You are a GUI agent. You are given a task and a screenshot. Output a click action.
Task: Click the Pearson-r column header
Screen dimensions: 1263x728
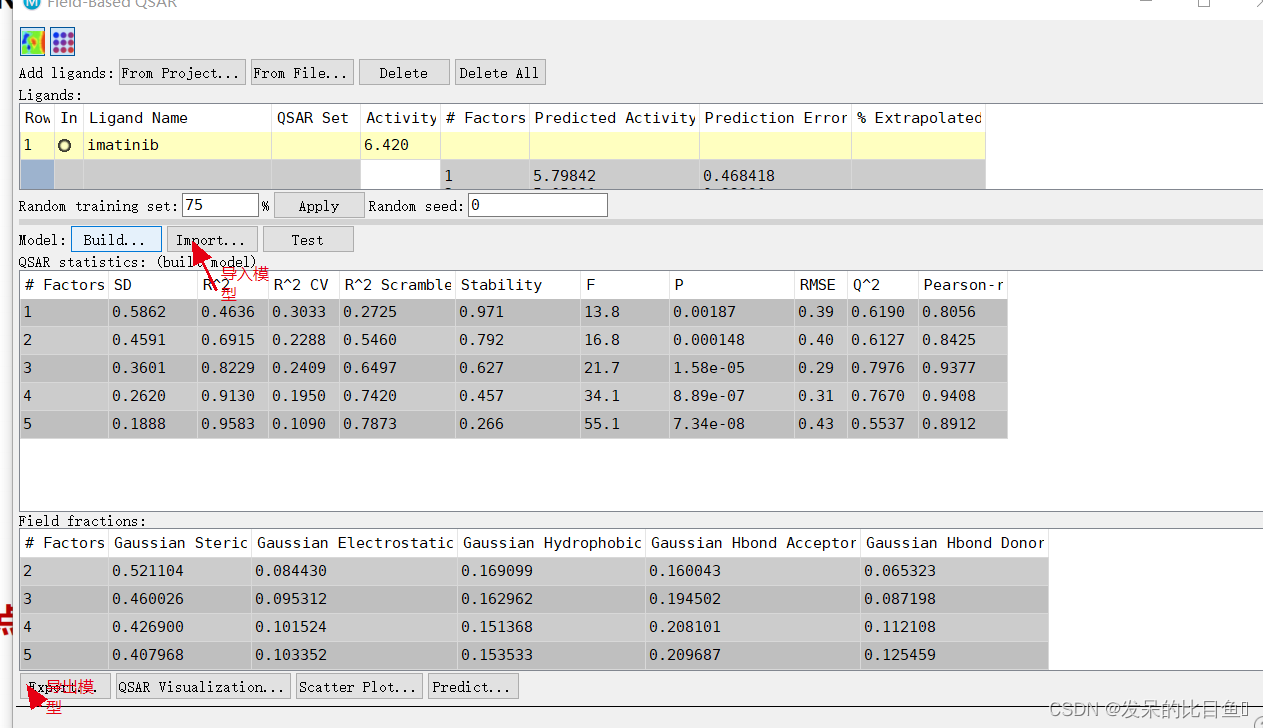[962, 285]
